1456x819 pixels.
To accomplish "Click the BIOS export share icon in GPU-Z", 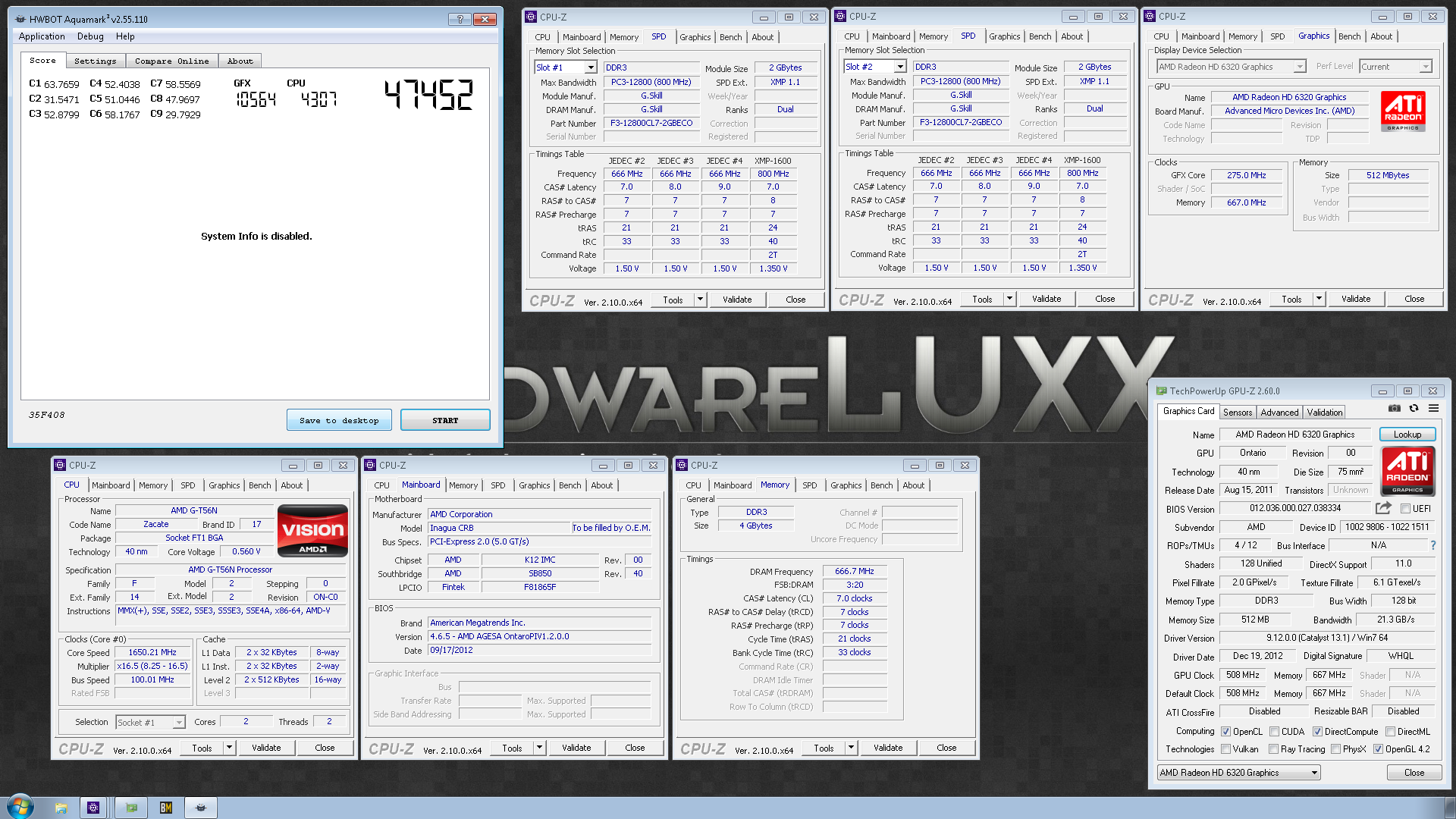I will 1383,508.
